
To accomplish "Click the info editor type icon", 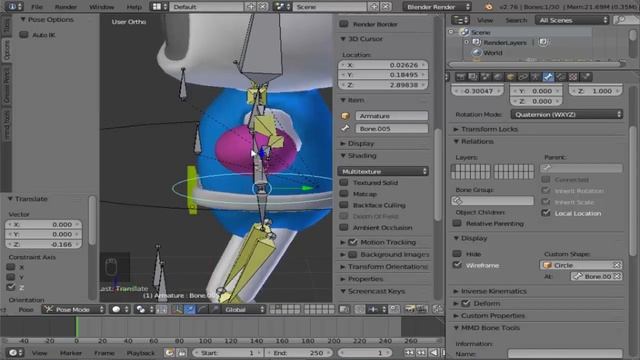I will point(14,7).
